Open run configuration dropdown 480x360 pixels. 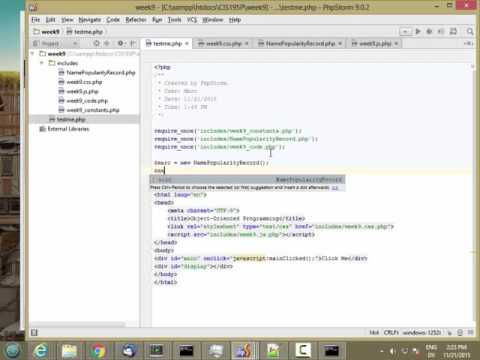(x=405, y=31)
